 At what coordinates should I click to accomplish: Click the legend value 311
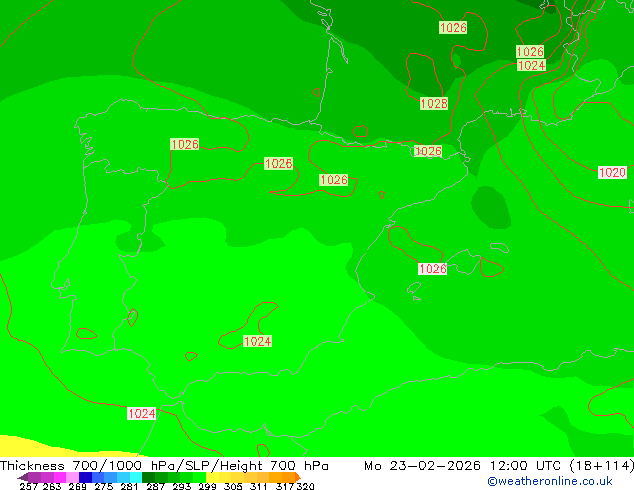(x=259, y=486)
